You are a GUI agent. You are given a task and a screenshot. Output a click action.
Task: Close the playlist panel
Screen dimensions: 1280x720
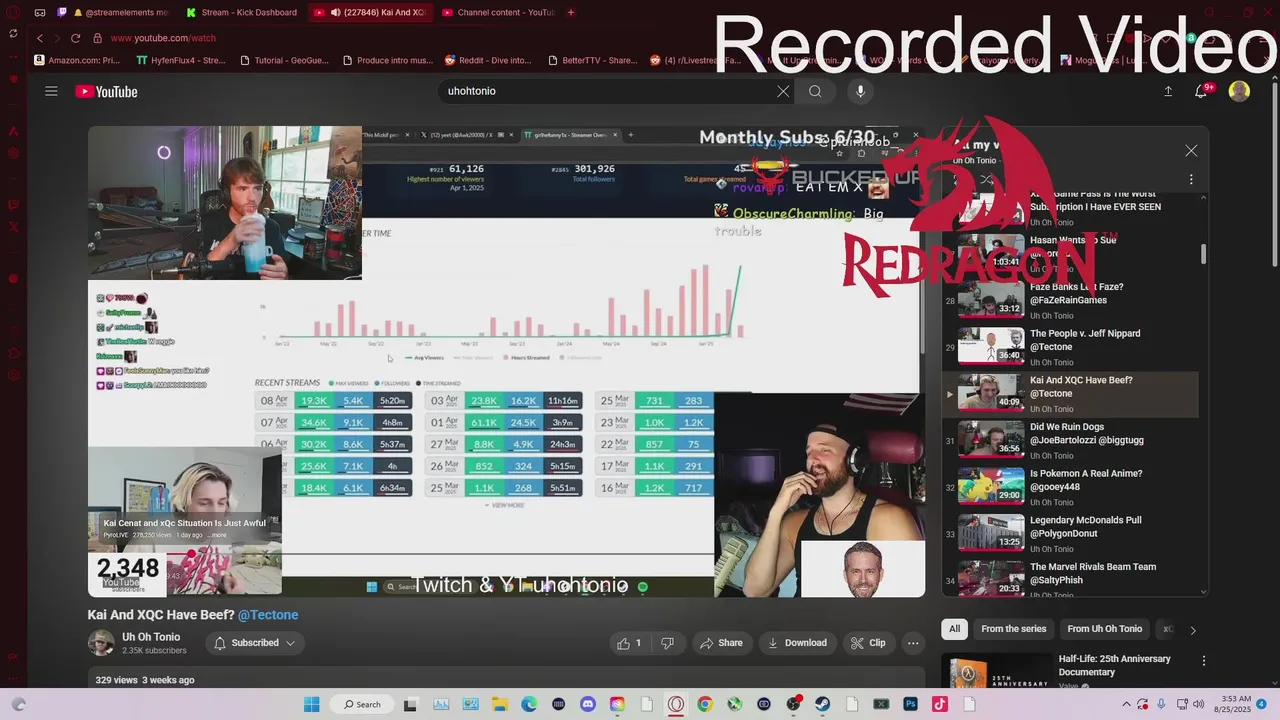[x=1191, y=151]
